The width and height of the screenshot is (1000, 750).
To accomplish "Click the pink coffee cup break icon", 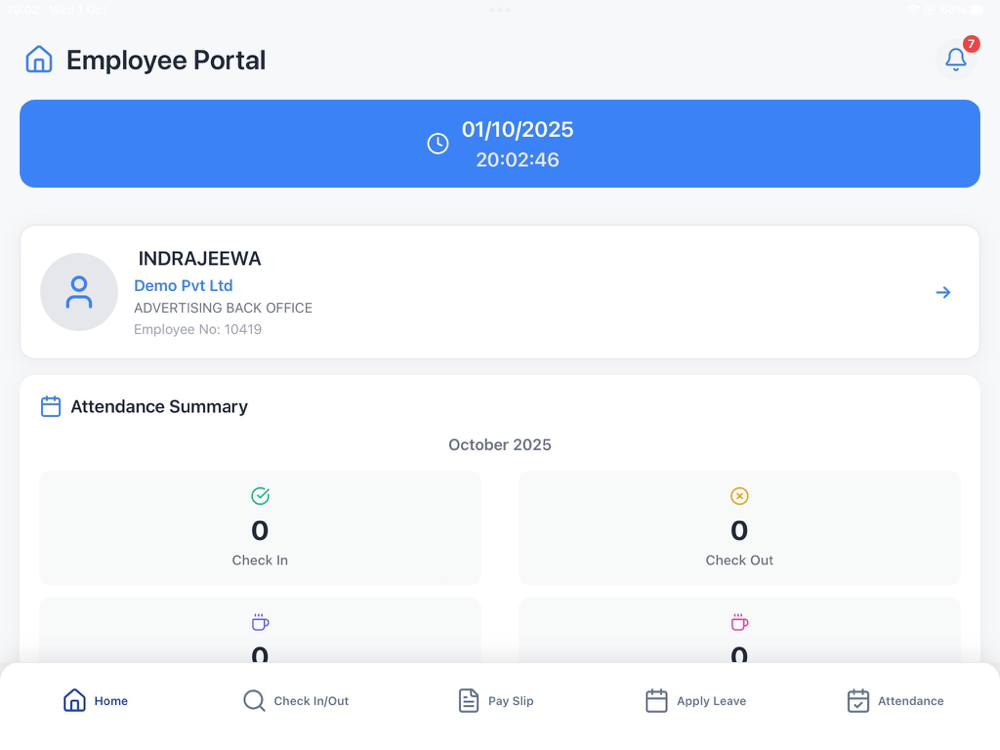I will [x=739, y=623].
